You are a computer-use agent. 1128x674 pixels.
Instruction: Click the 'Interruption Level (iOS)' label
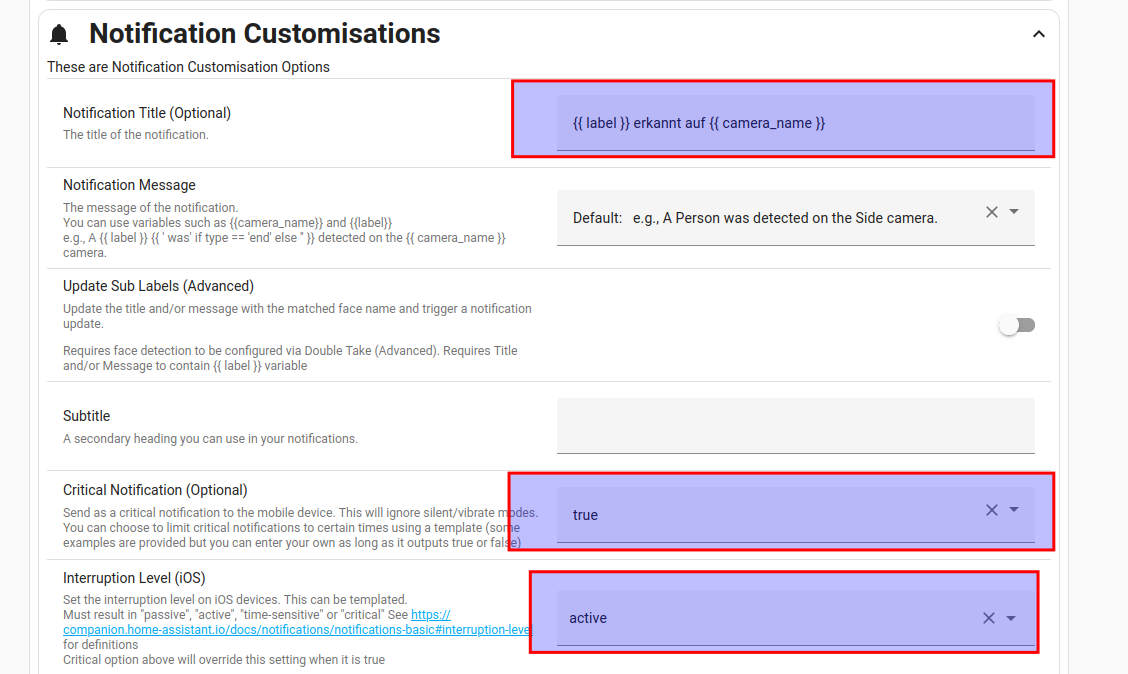coord(134,578)
